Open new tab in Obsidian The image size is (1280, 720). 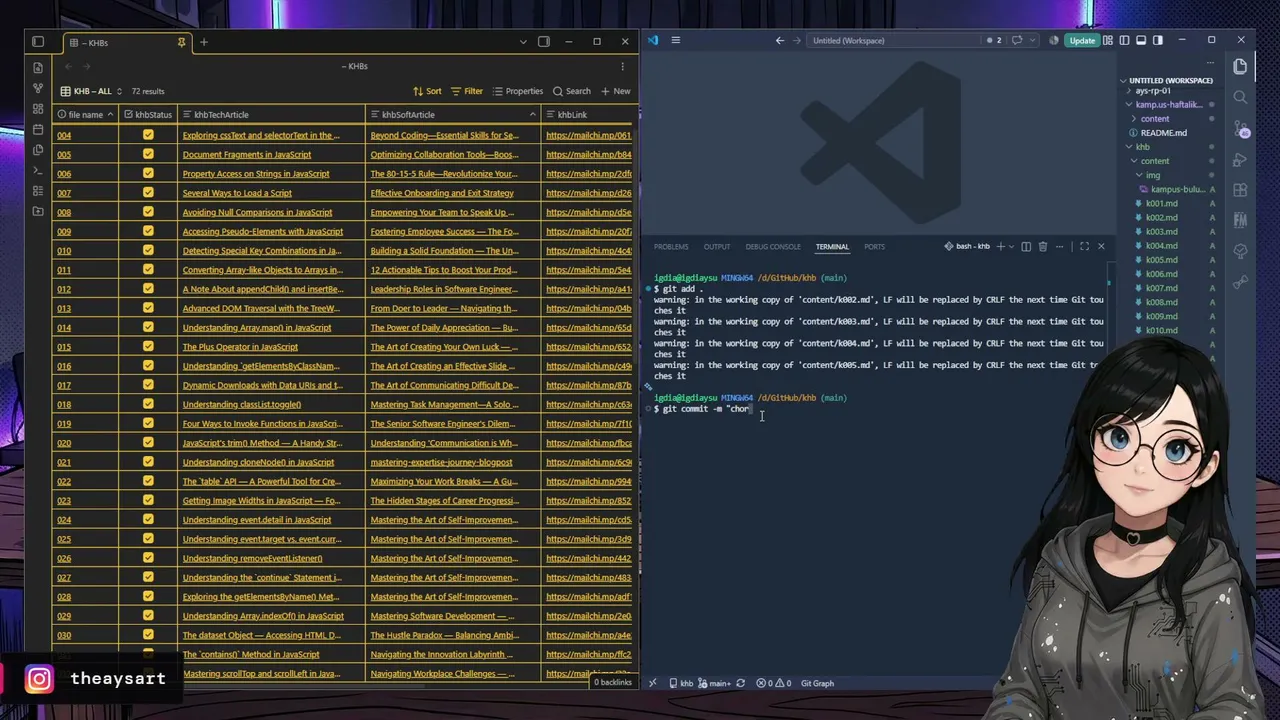pyautogui.click(x=204, y=42)
